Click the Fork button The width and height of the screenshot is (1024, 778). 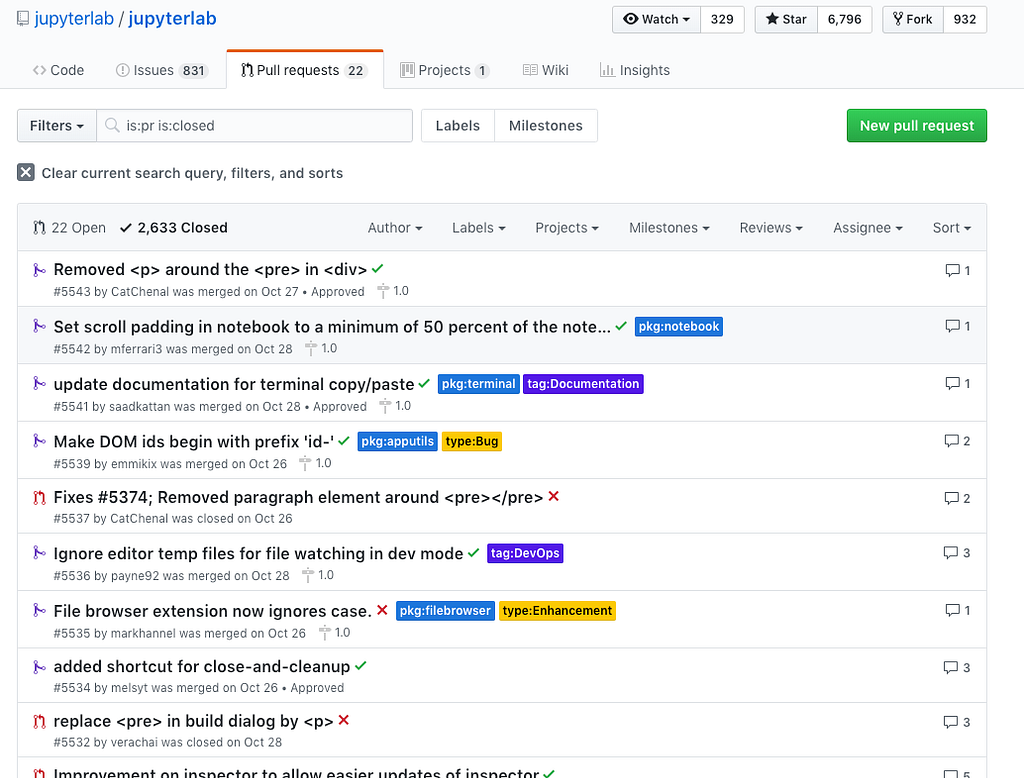tap(913, 20)
